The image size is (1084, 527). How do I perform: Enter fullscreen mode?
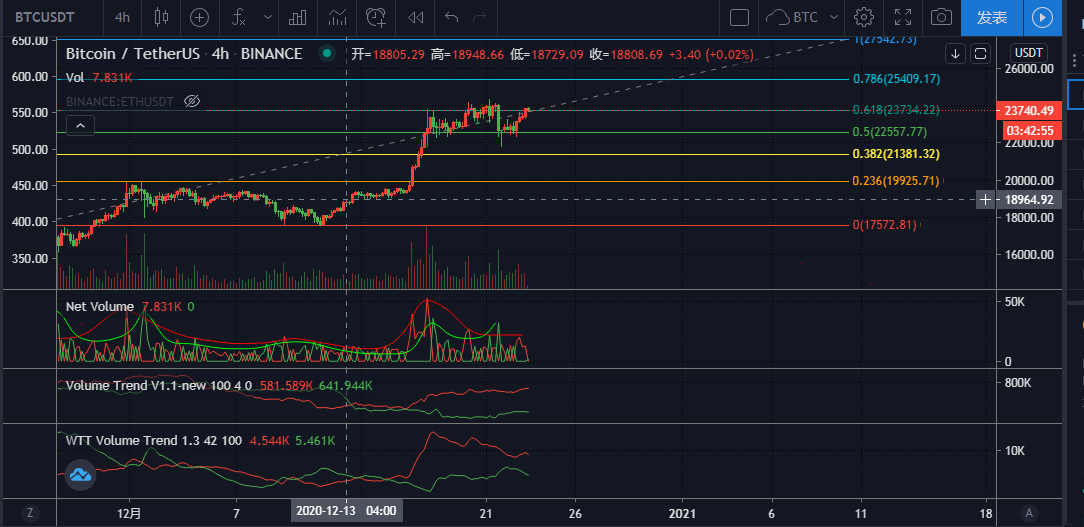coord(902,17)
